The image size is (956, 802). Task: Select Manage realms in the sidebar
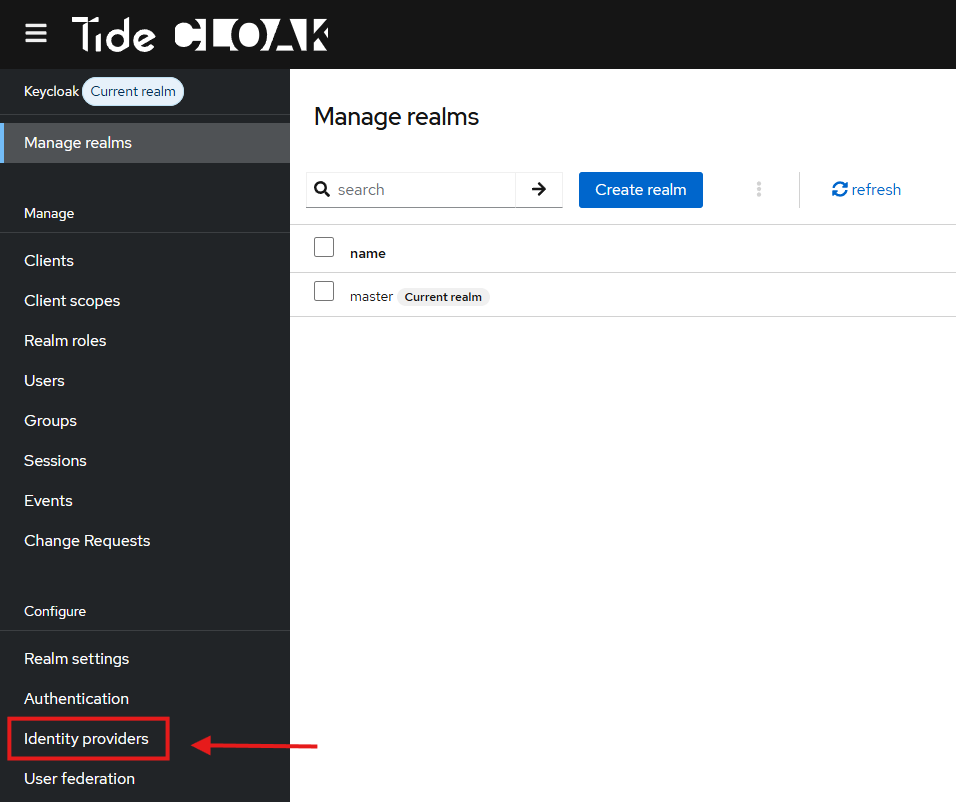point(78,142)
